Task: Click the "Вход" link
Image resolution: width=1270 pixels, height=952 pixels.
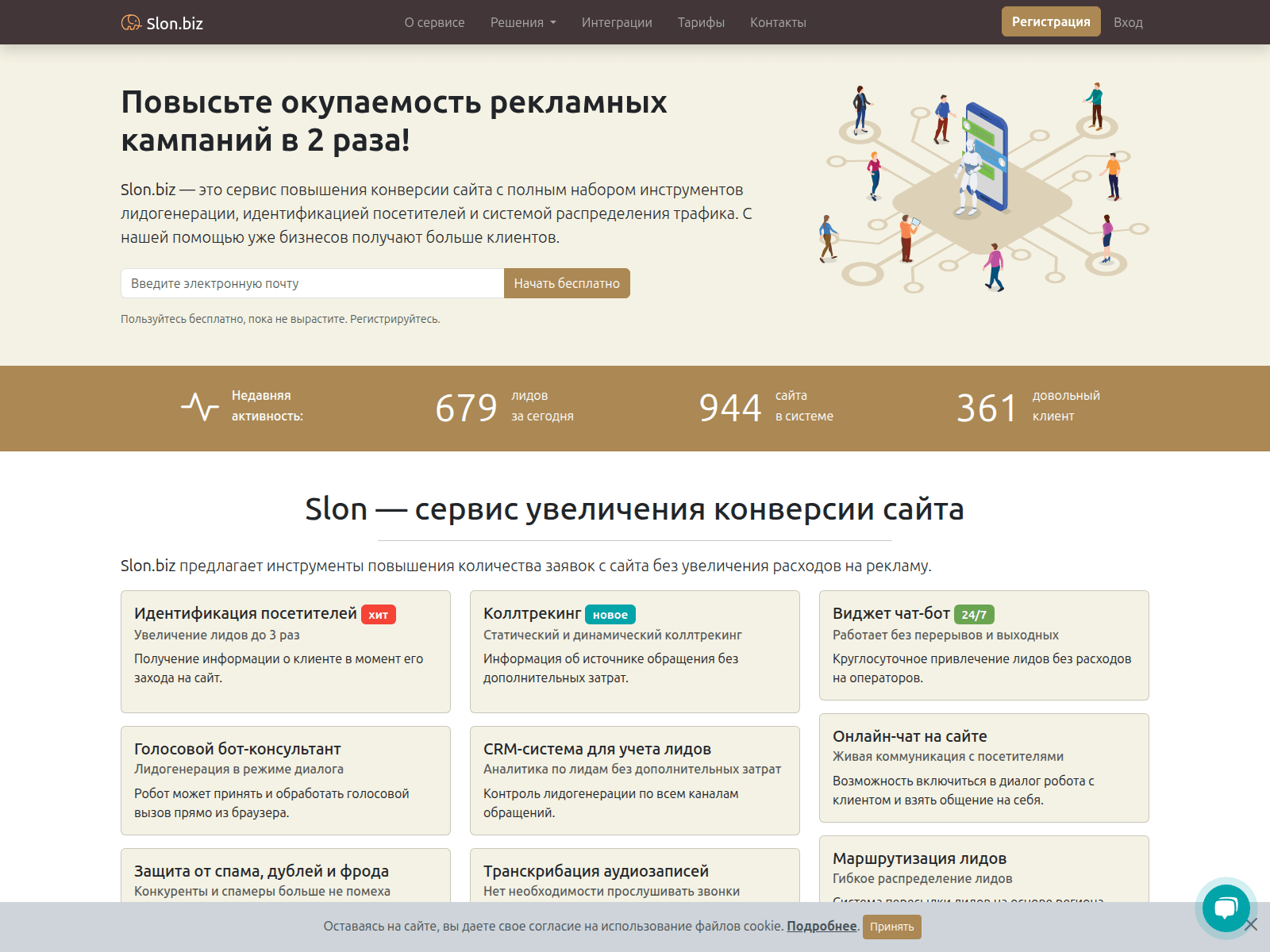Action: click(x=1128, y=21)
